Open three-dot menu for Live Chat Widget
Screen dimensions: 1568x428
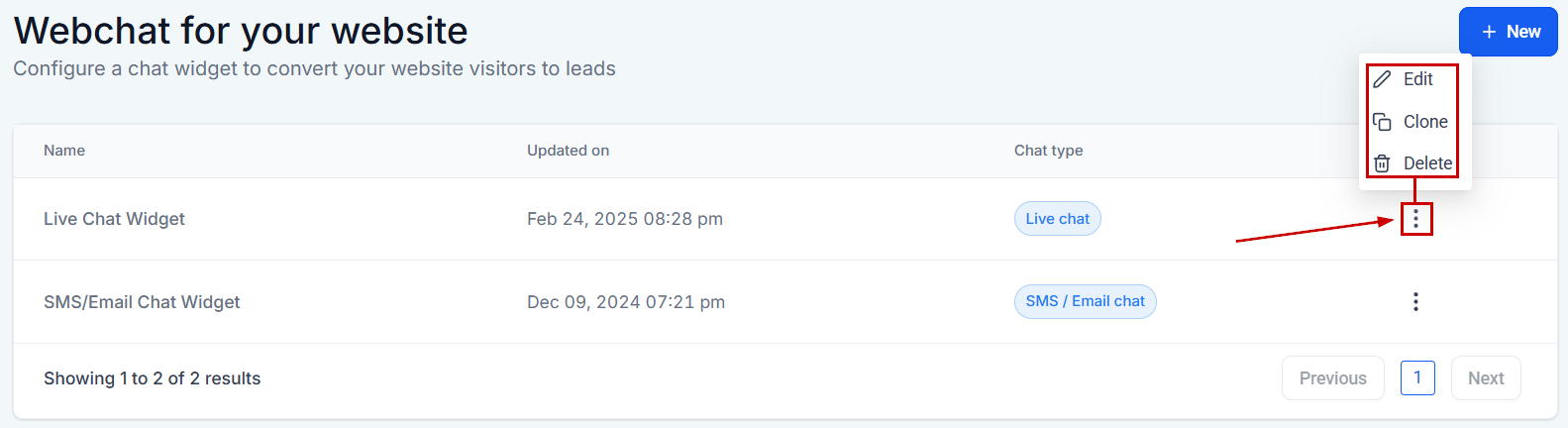1415,219
